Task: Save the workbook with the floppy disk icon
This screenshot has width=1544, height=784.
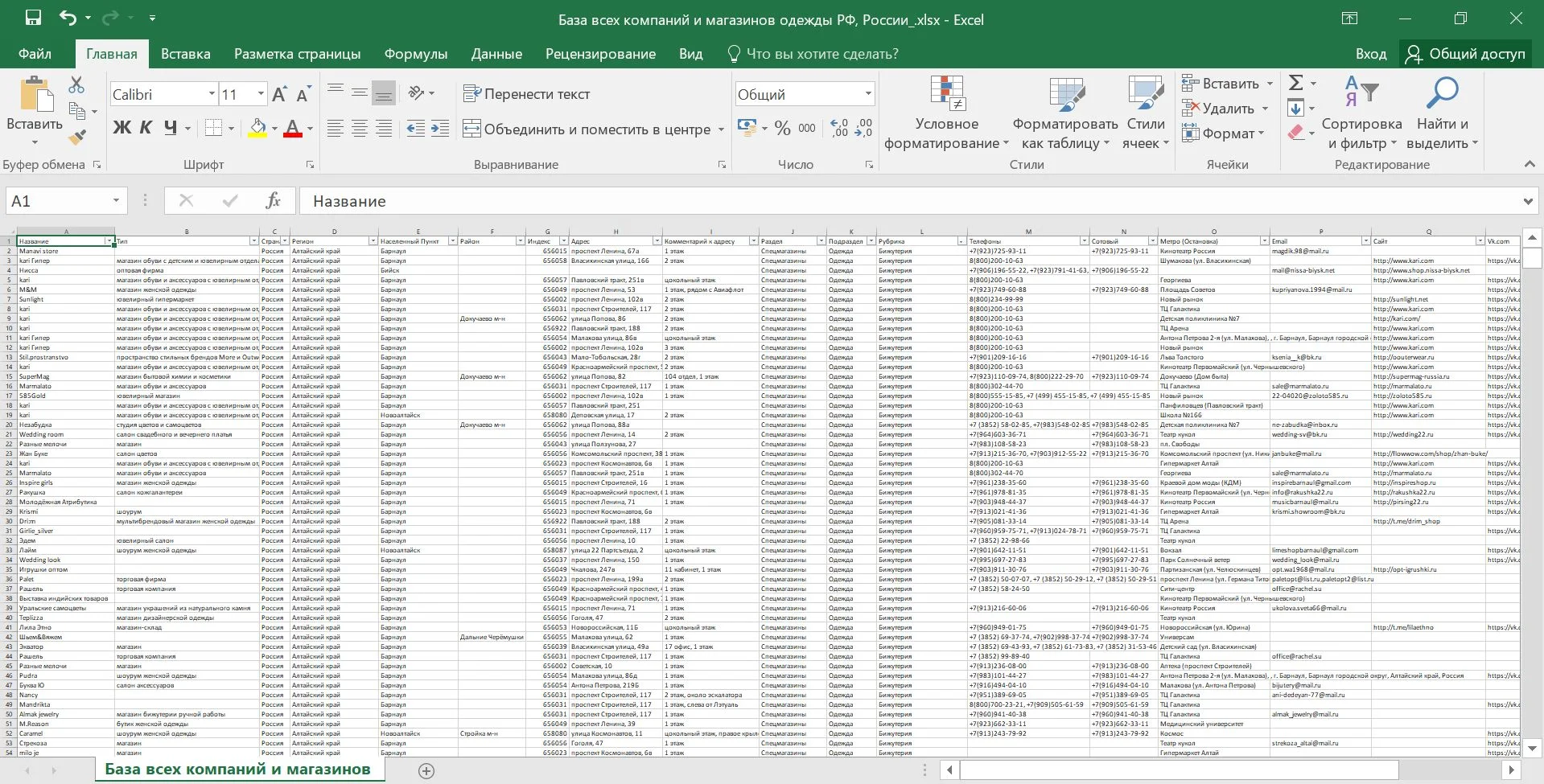Action: click(33, 18)
